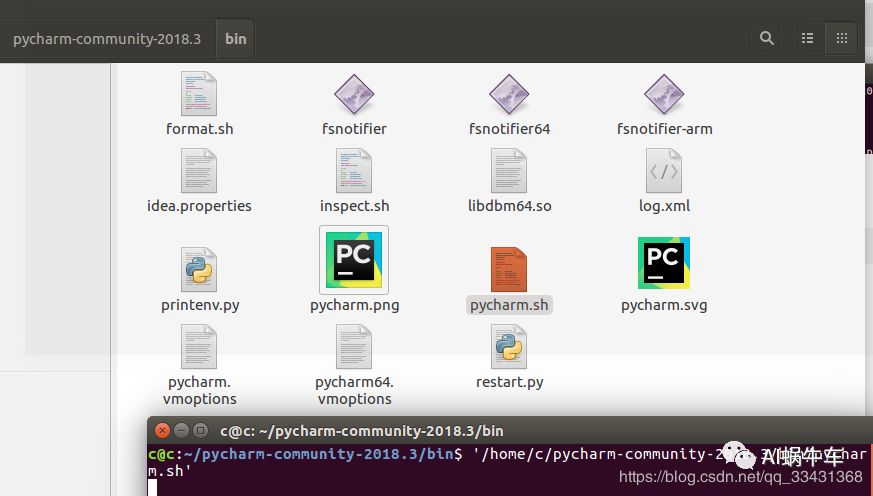The height and width of the screenshot is (496, 873).
Task: Select the pycharm64.vmoptions file icon
Action: click(354, 347)
